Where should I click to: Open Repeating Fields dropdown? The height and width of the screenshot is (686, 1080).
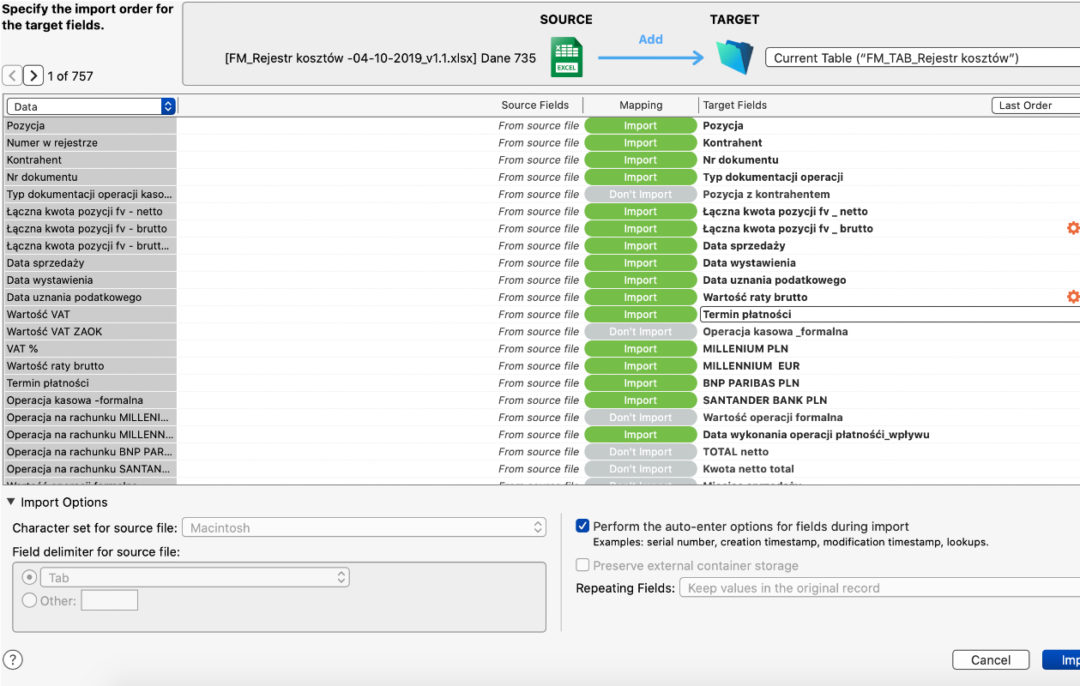(x=880, y=588)
